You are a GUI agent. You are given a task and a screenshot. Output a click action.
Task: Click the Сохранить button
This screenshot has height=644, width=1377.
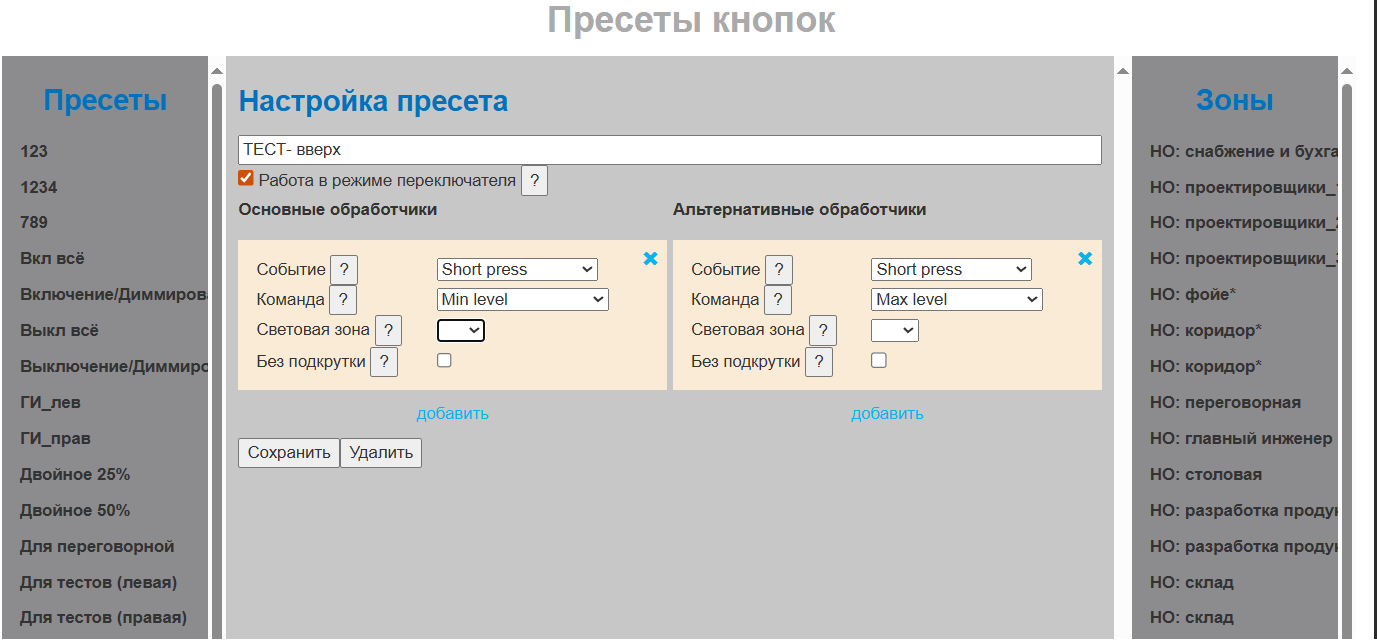(x=289, y=453)
